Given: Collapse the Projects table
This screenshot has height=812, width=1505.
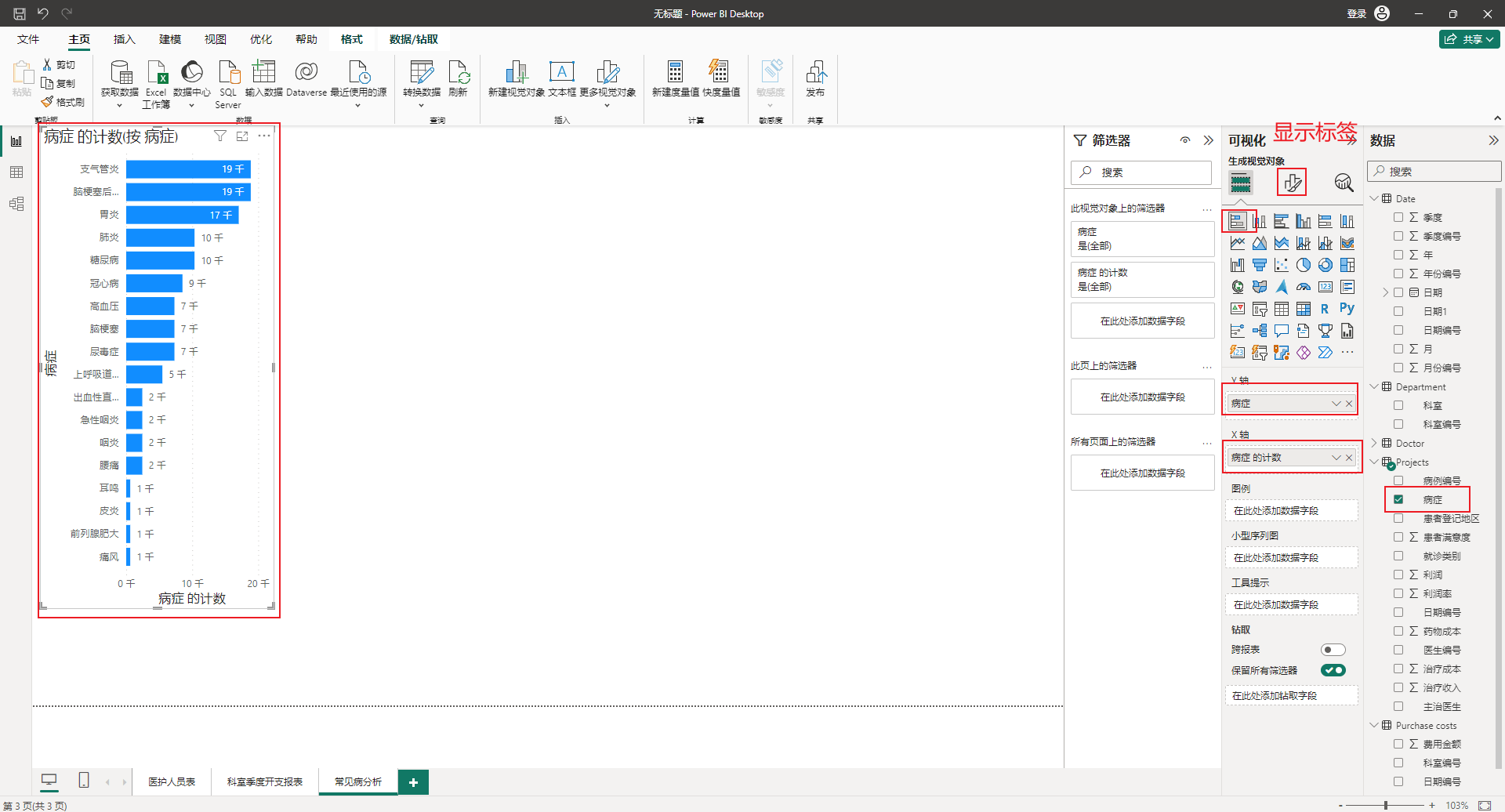Looking at the screenshot, I should pos(1374,462).
